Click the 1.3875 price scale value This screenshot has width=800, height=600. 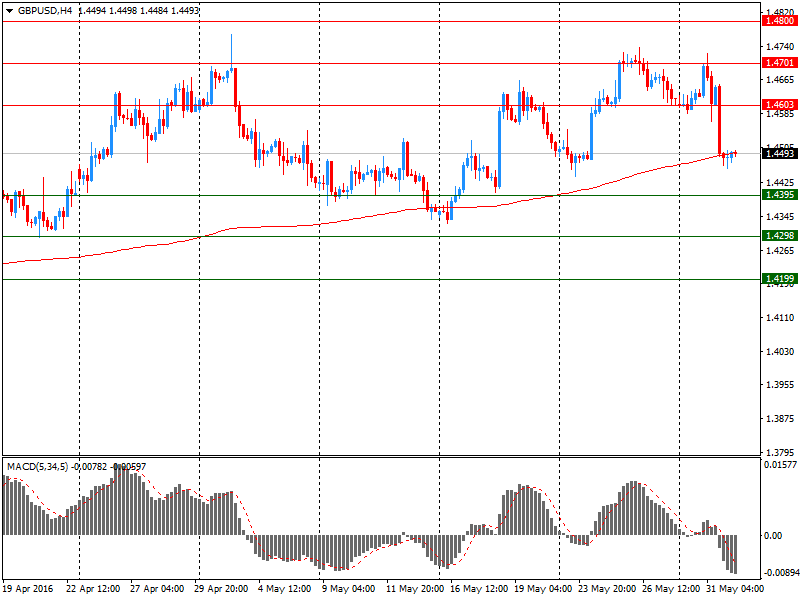781,419
